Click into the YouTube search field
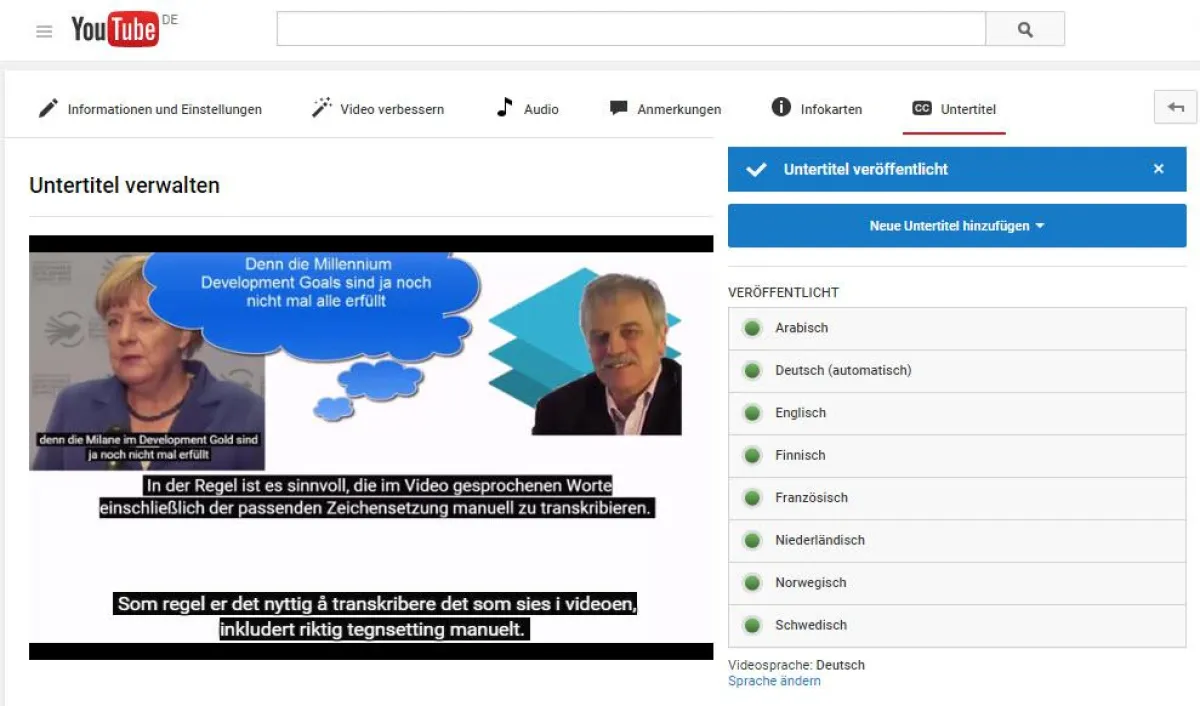Image resolution: width=1200 pixels, height=706 pixels. coord(630,30)
